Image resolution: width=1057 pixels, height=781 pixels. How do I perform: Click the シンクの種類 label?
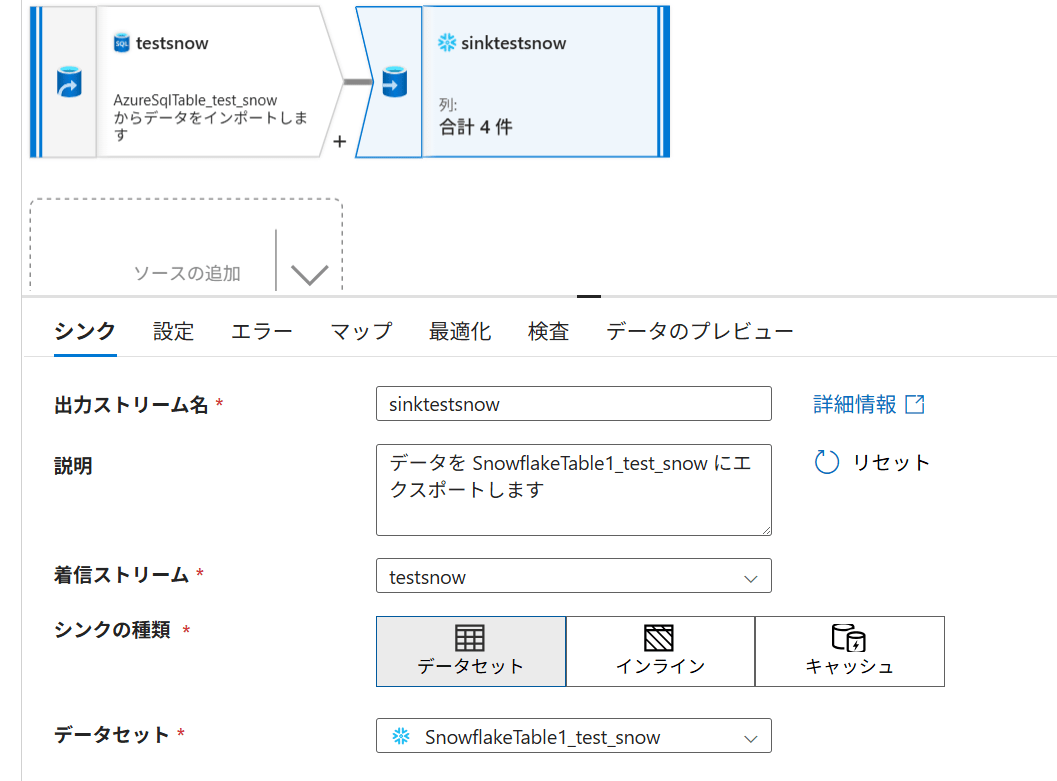pyautogui.click(x=112, y=629)
